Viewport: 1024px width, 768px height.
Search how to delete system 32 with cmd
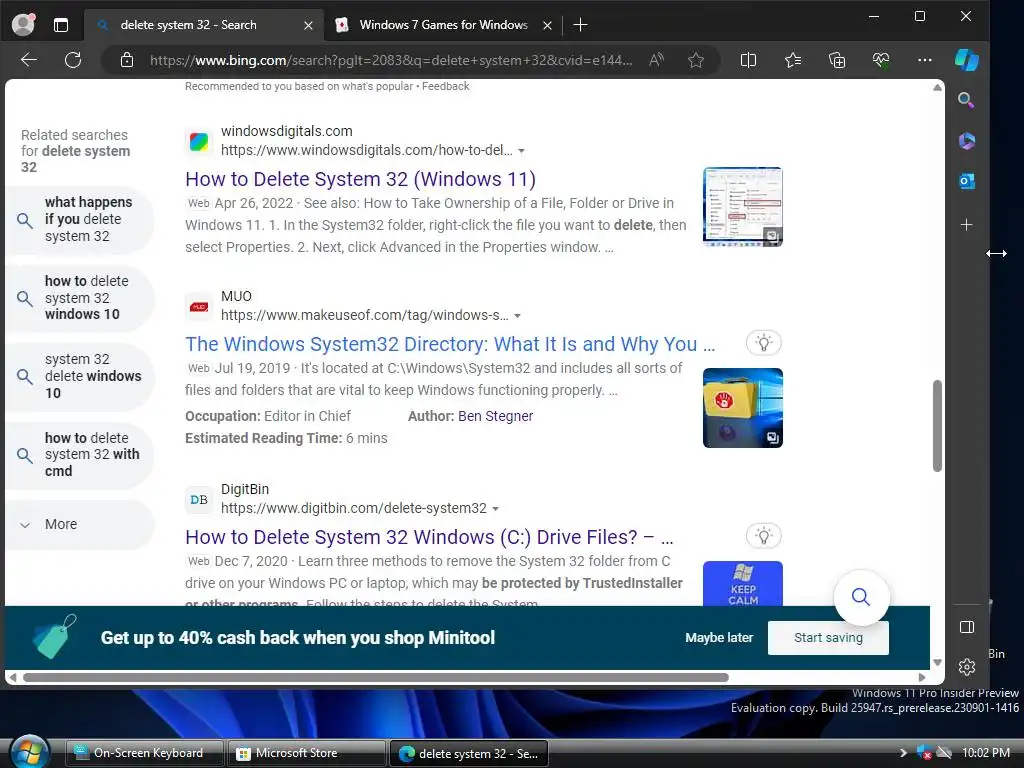coord(80,455)
